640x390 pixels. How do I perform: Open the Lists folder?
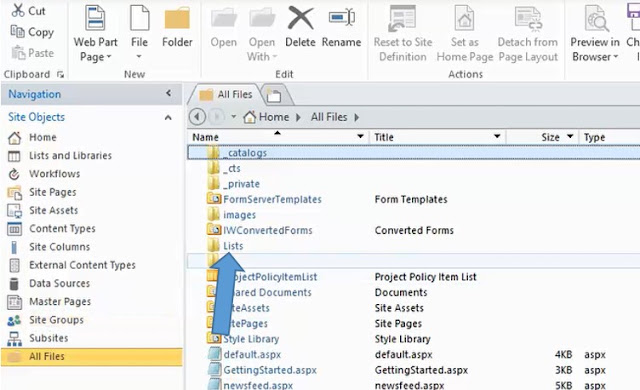[x=233, y=246]
